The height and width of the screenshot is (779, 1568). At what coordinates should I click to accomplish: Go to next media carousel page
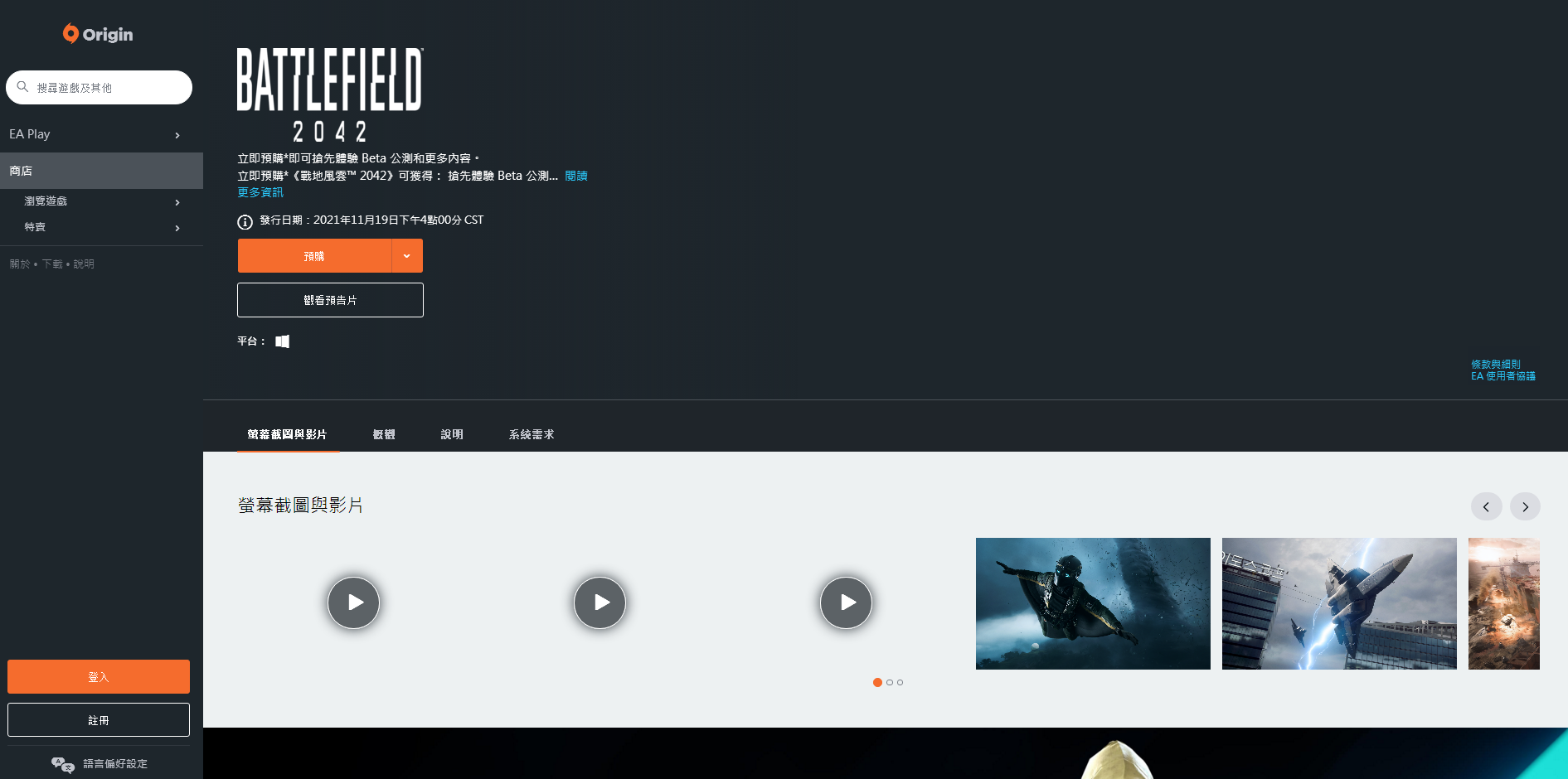[1525, 506]
